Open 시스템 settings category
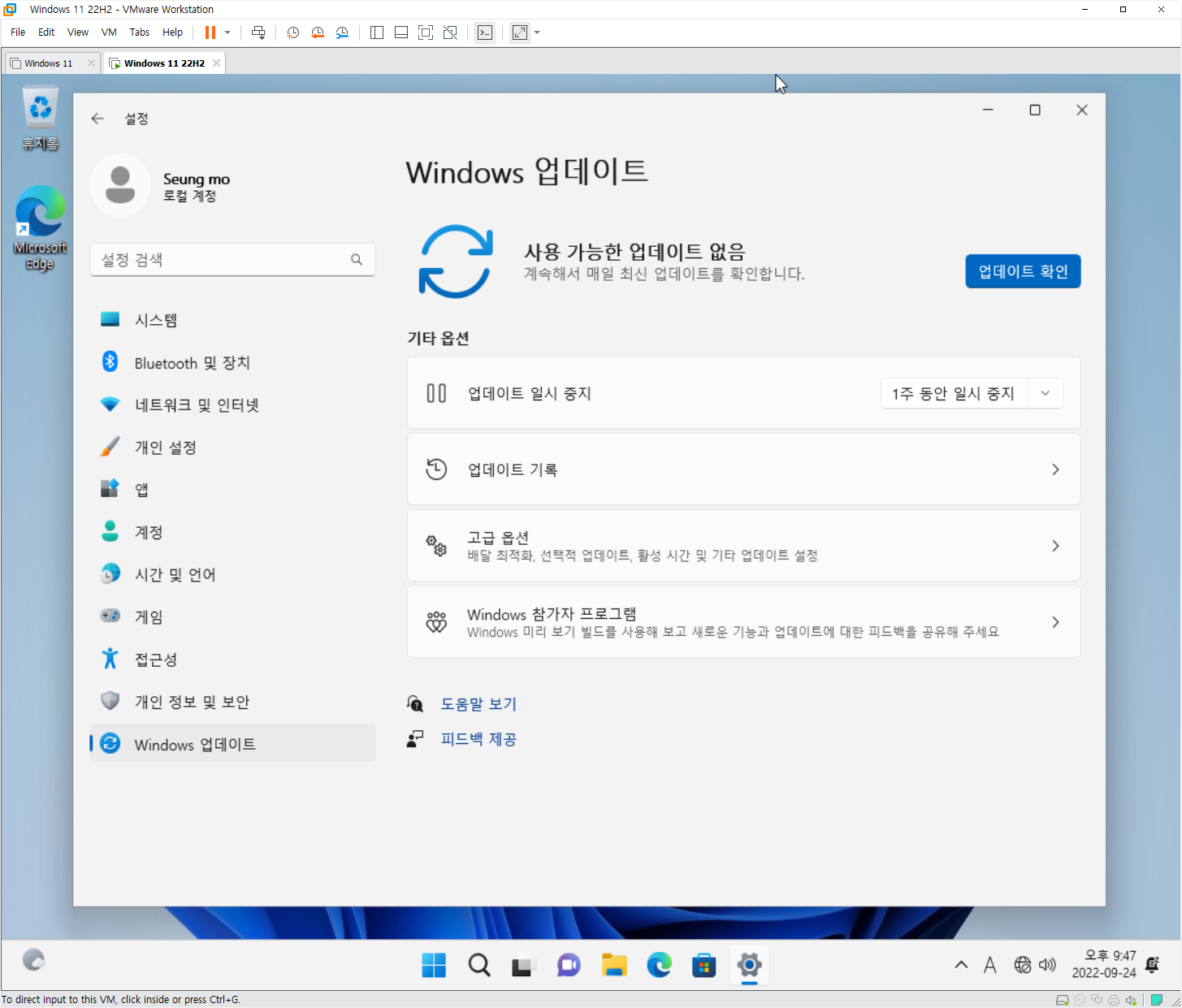Image resolution: width=1182 pixels, height=1008 pixels. tap(232, 320)
